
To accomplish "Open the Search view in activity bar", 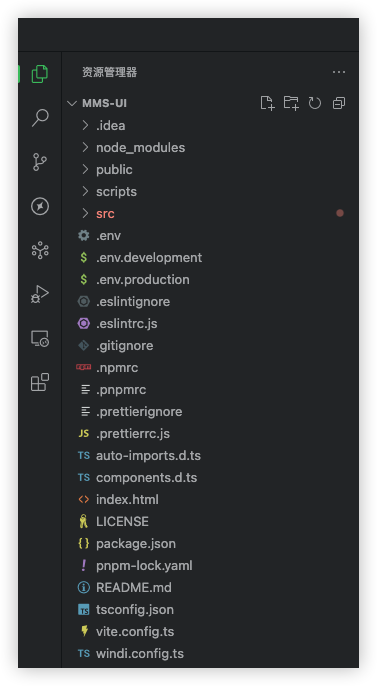I will coord(40,118).
